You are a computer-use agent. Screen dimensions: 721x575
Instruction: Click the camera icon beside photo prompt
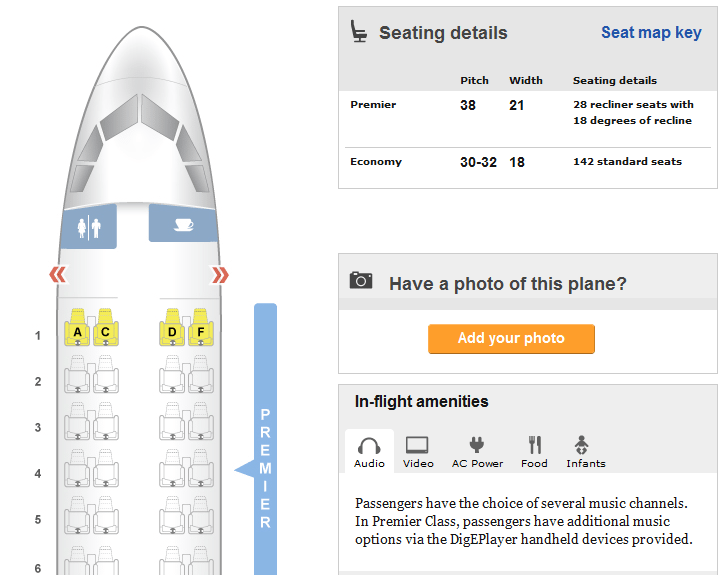tap(361, 281)
